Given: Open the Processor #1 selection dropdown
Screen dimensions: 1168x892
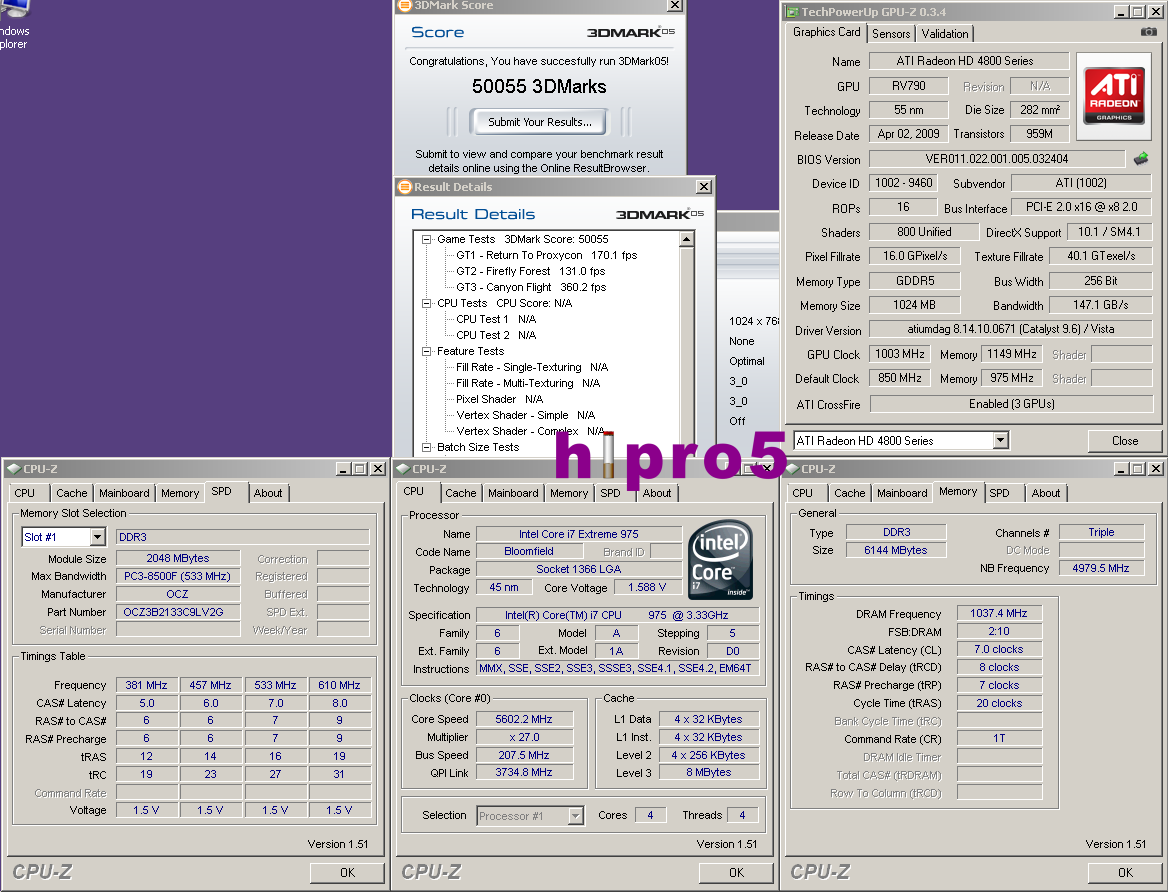Looking at the screenshot, I should [575, 816].
